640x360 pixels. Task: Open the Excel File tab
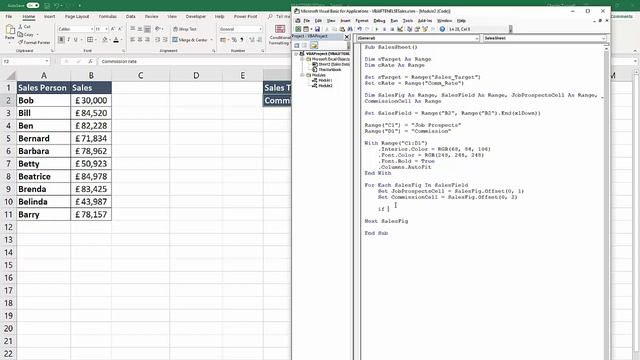tap(9, 16)
